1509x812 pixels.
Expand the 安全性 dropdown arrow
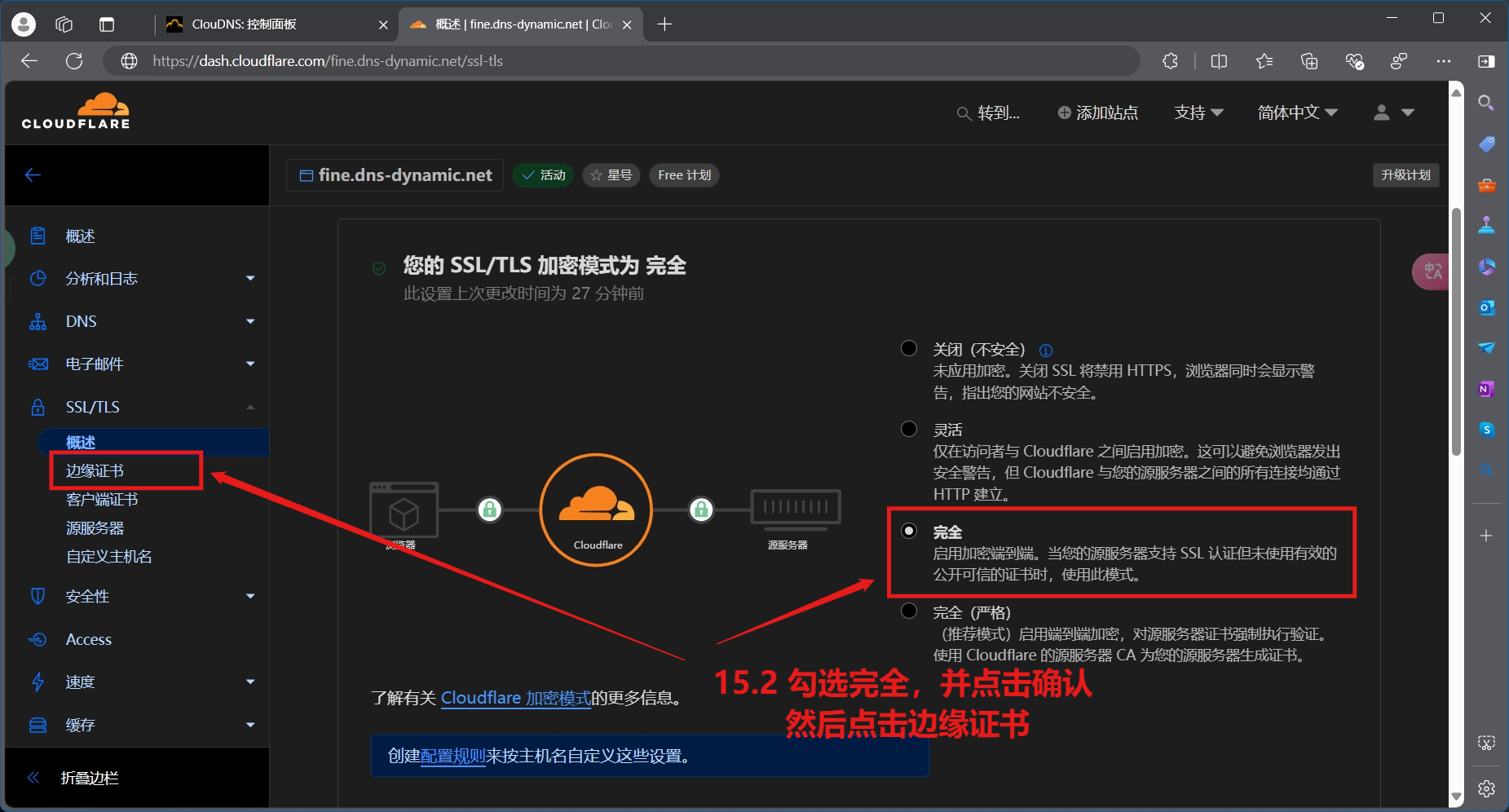pyautogui.click(x=250, y=597)
